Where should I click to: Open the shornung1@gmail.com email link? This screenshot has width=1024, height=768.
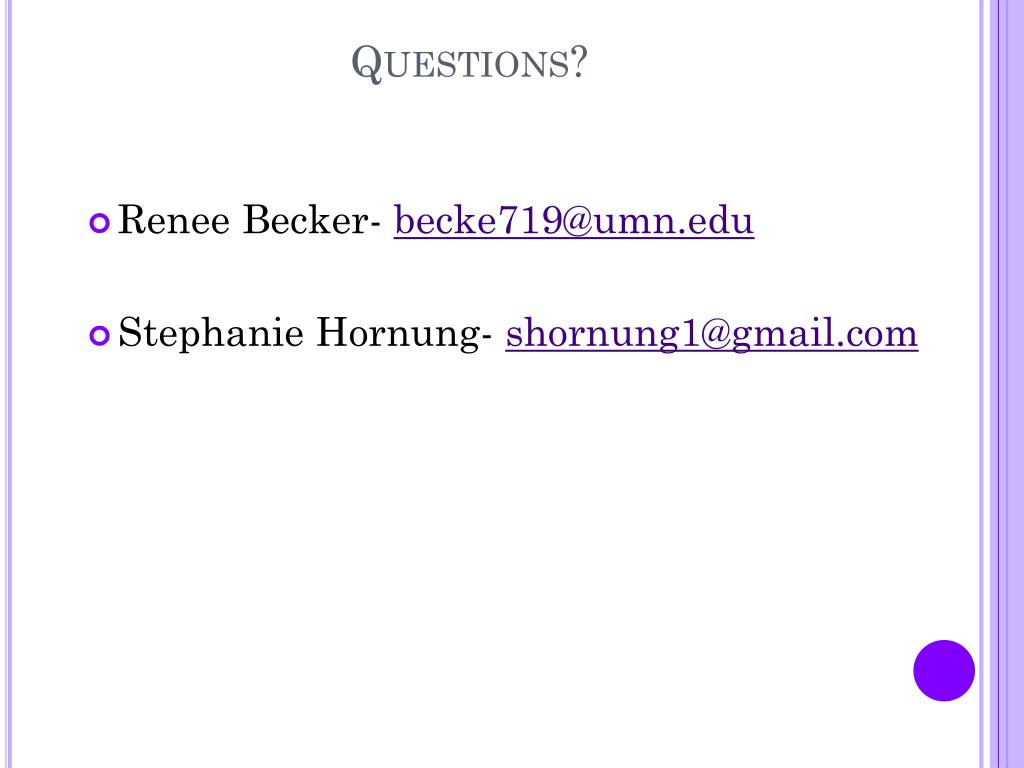[x=712, y=334]
